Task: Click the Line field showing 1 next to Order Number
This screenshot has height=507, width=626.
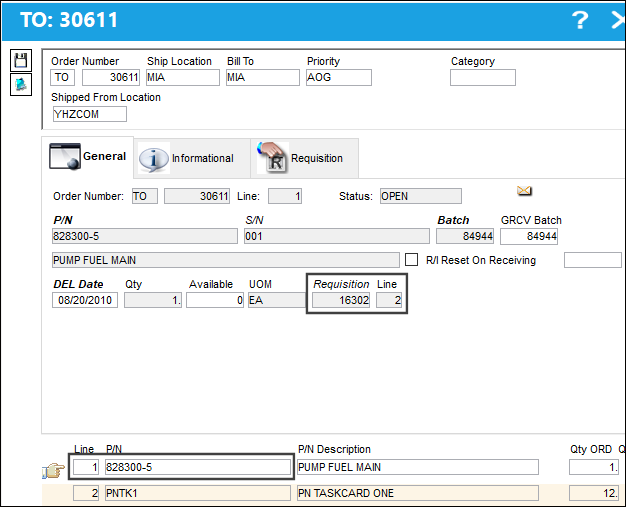Action: click(x=285, y=196)
